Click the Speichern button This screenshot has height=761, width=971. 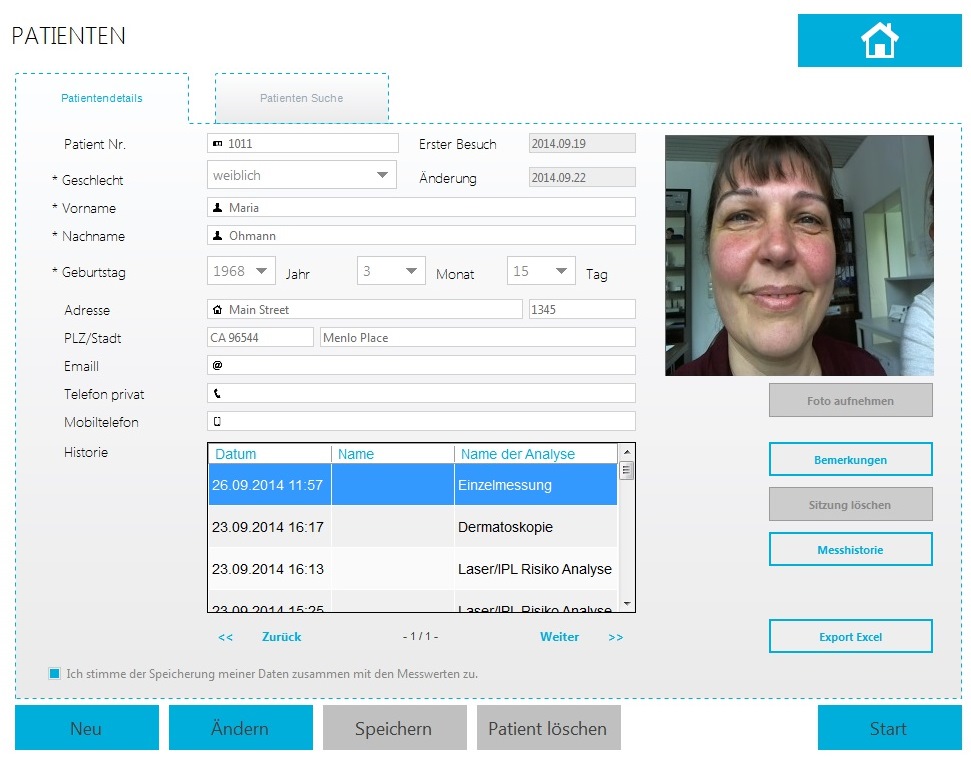tap(394, 728)
